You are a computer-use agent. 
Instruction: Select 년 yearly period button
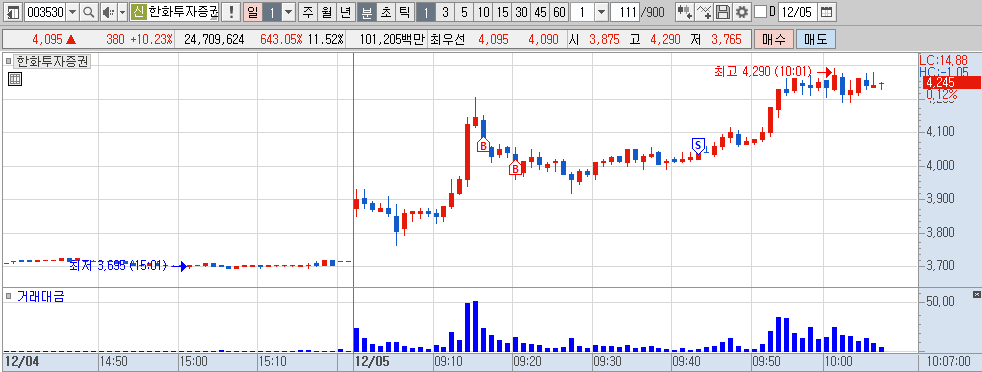345,12
